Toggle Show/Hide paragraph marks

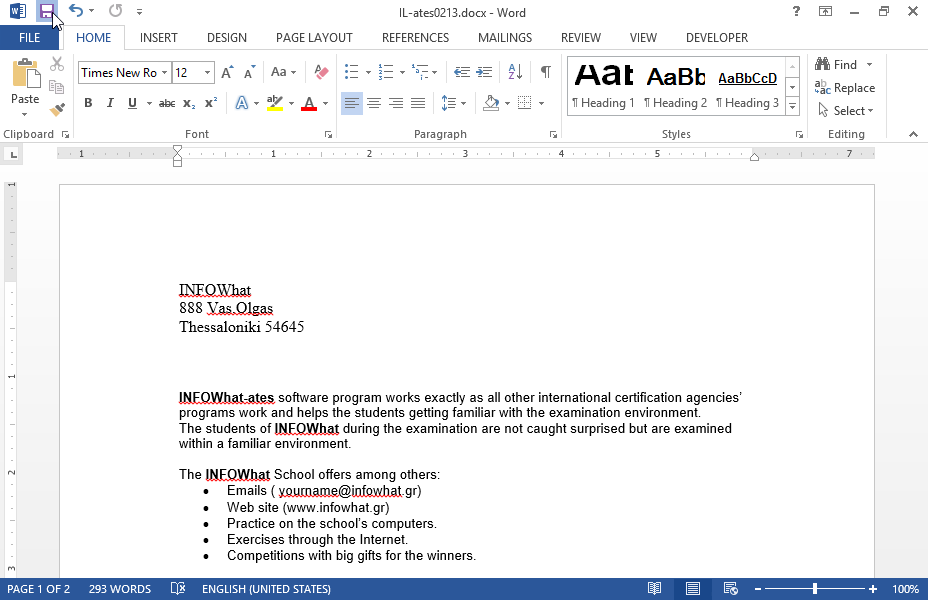click(546, 72)
